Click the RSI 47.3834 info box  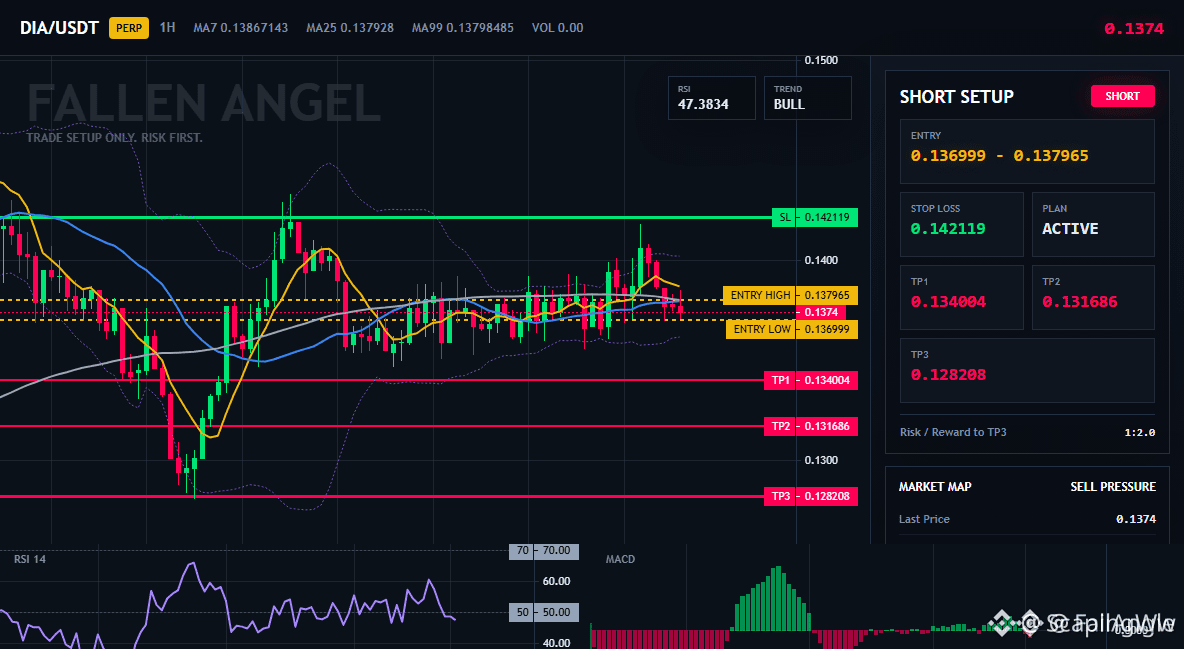[x=711, y=97]
